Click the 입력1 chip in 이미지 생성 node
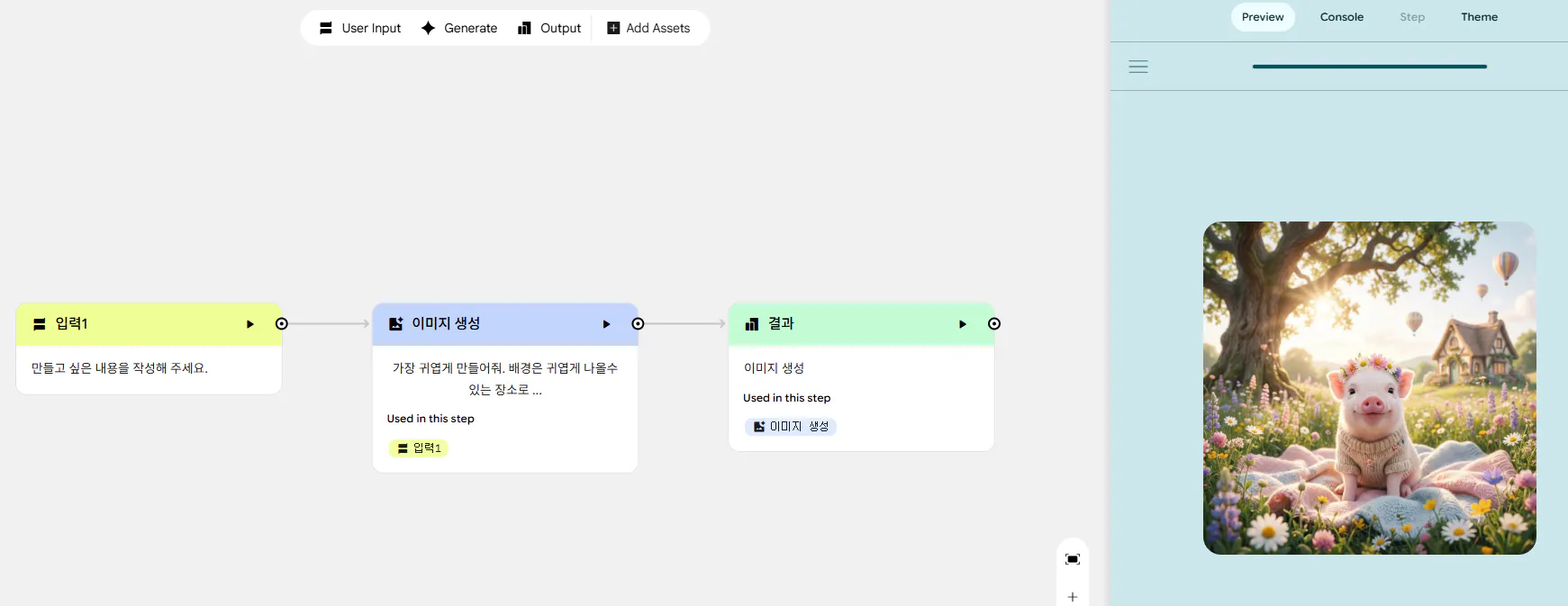This screenshot has width=1568, height=606. point(419,448)
